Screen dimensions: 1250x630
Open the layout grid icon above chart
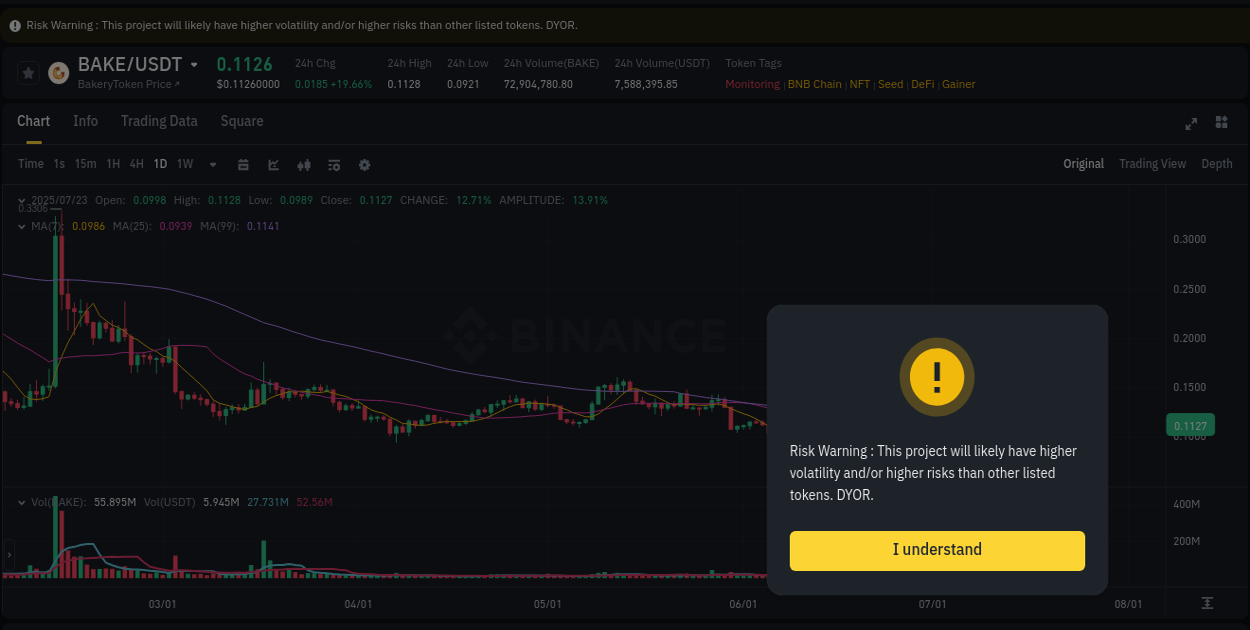tap(1221, 122)
